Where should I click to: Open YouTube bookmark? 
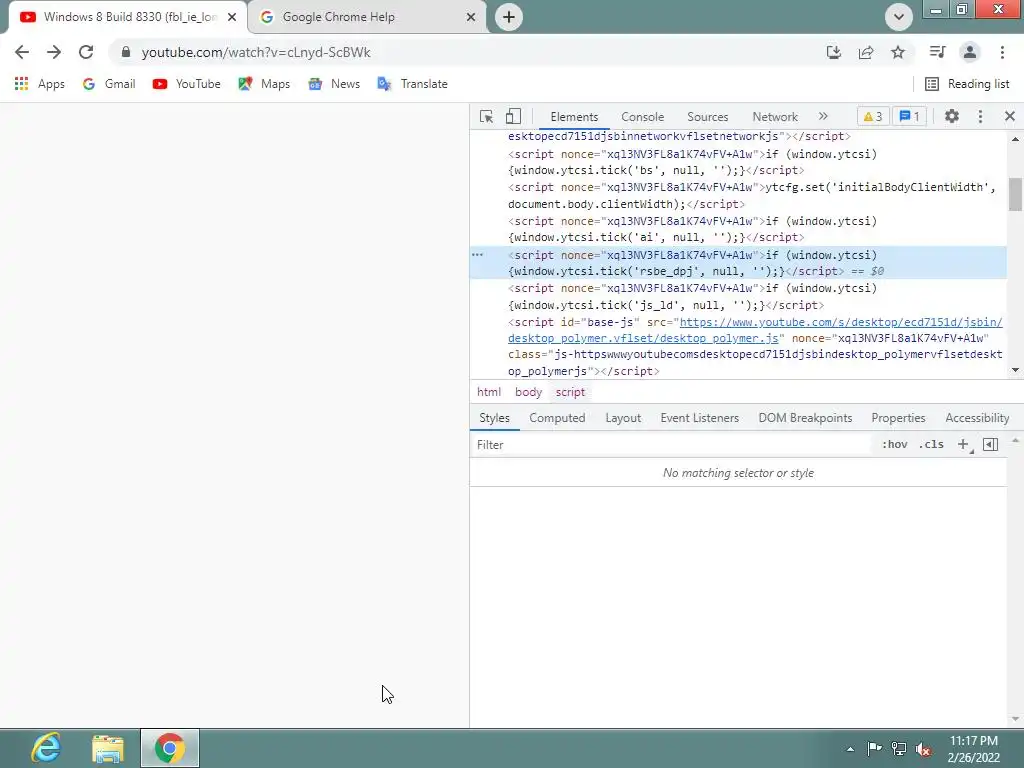coord(187,84)
